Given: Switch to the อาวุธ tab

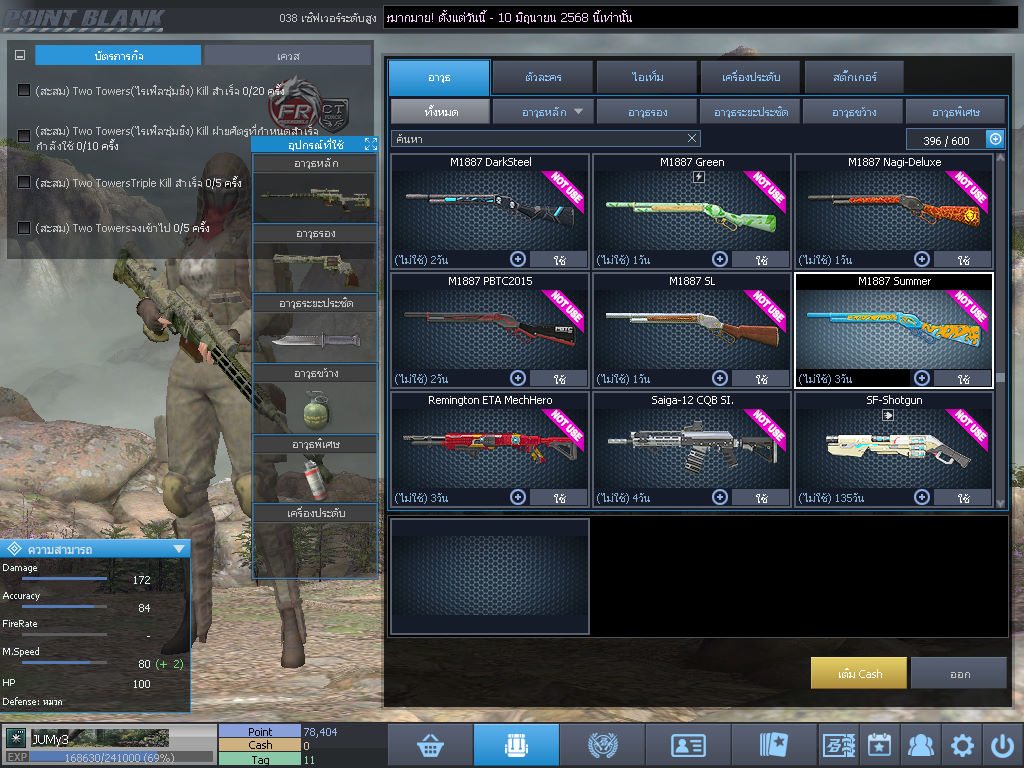Looking at the screenshot, I should coord(439,77).
